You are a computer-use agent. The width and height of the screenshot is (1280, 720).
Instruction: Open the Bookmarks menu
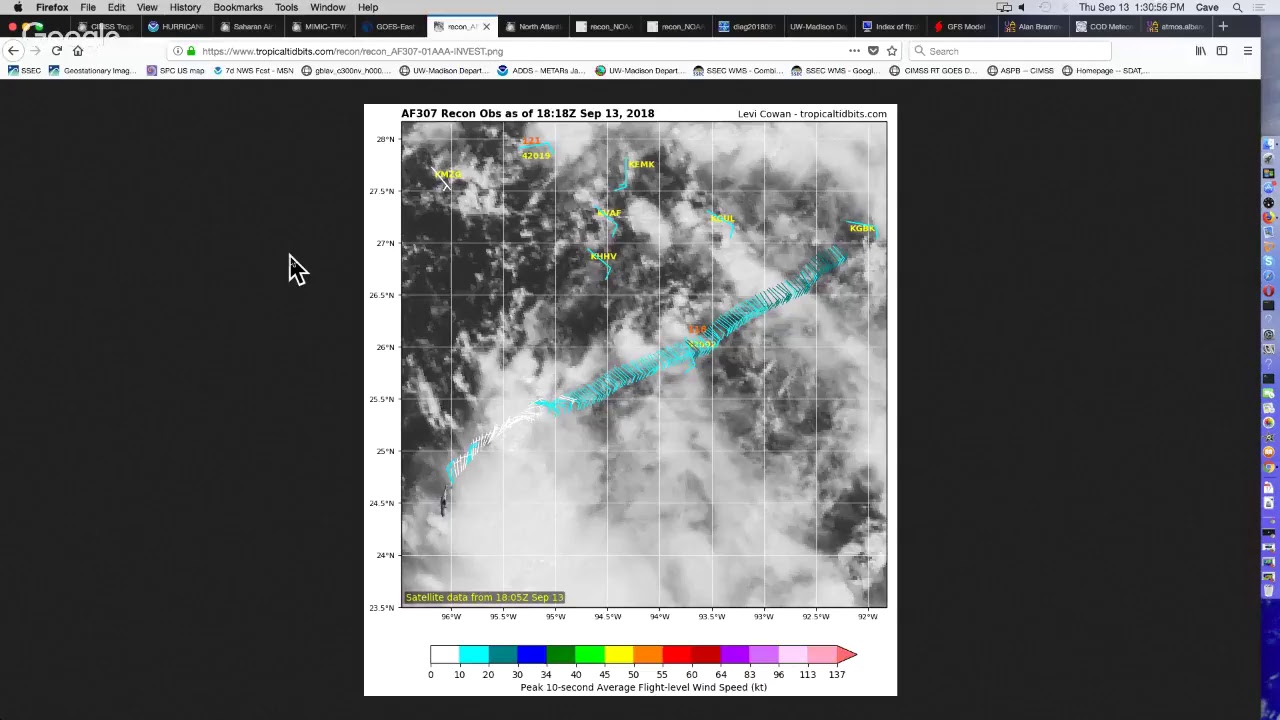pyautogui.click(x=238, y=7)
